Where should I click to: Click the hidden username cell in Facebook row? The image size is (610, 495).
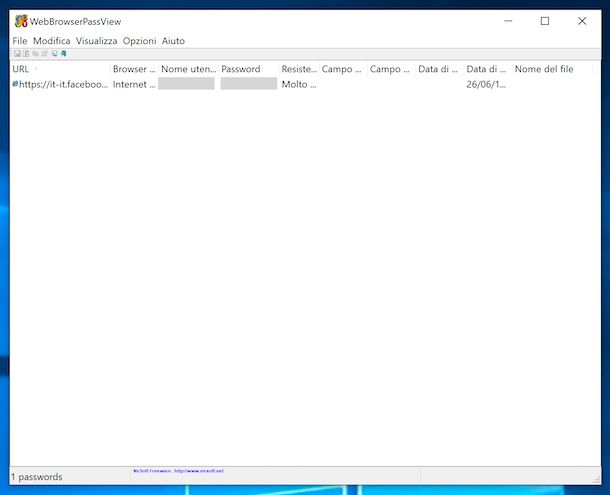pos(186,84)
